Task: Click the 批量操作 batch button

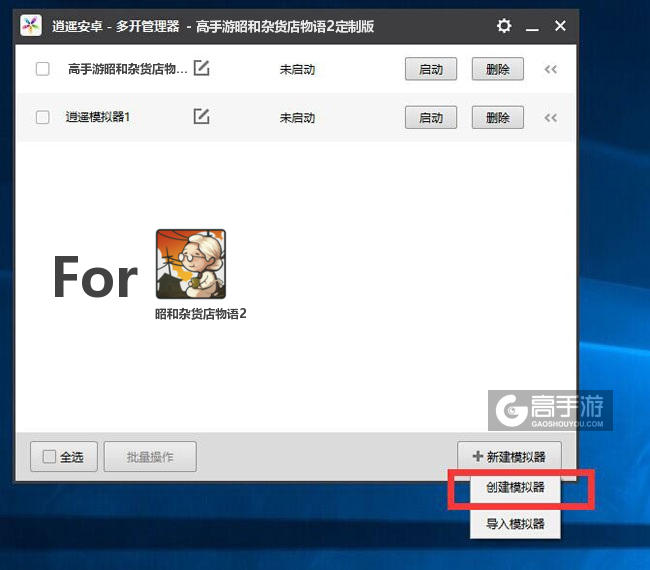Action: click(150, 457)
